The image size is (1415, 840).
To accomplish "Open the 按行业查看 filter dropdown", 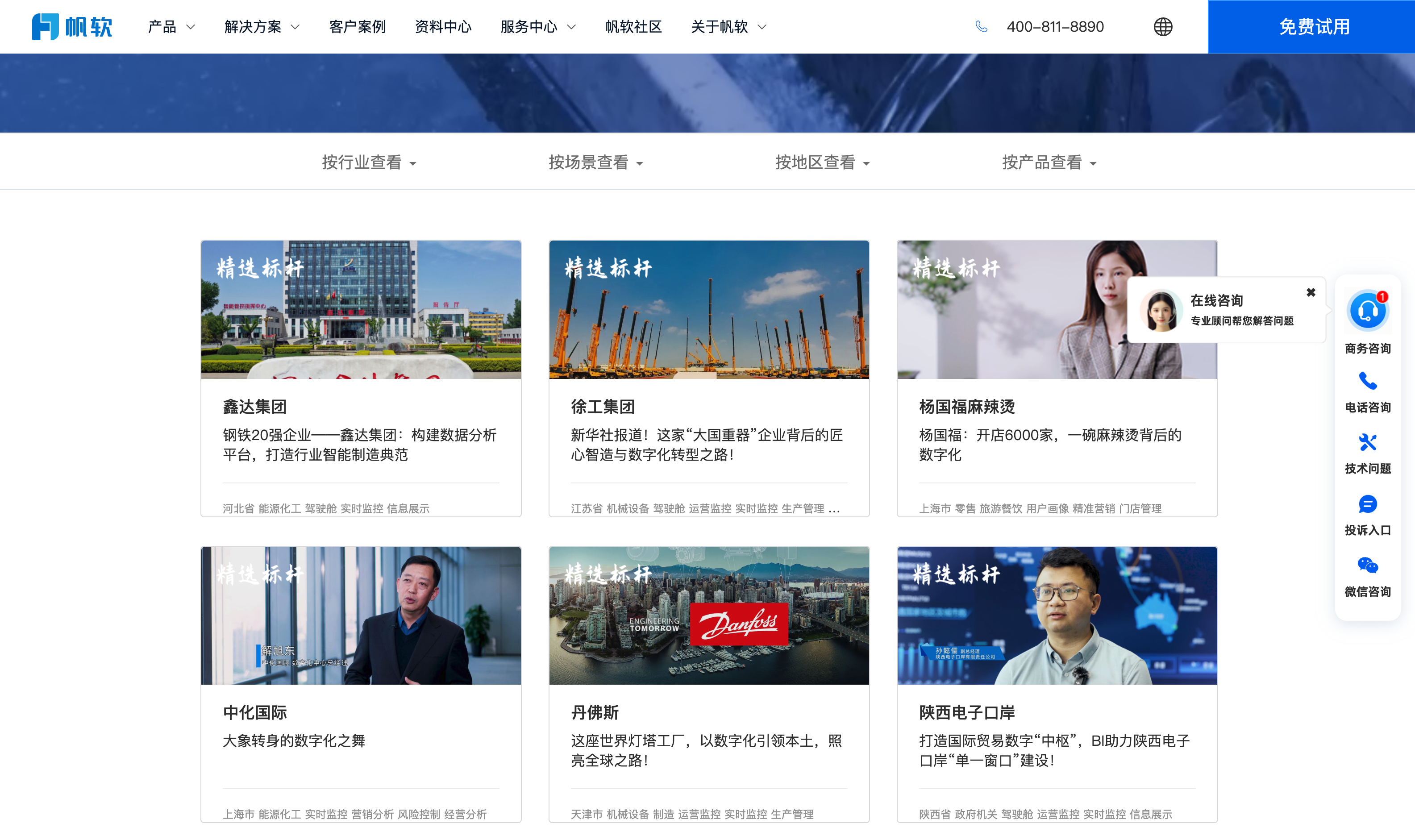I will pyautogui.click(x=369, y=162).
